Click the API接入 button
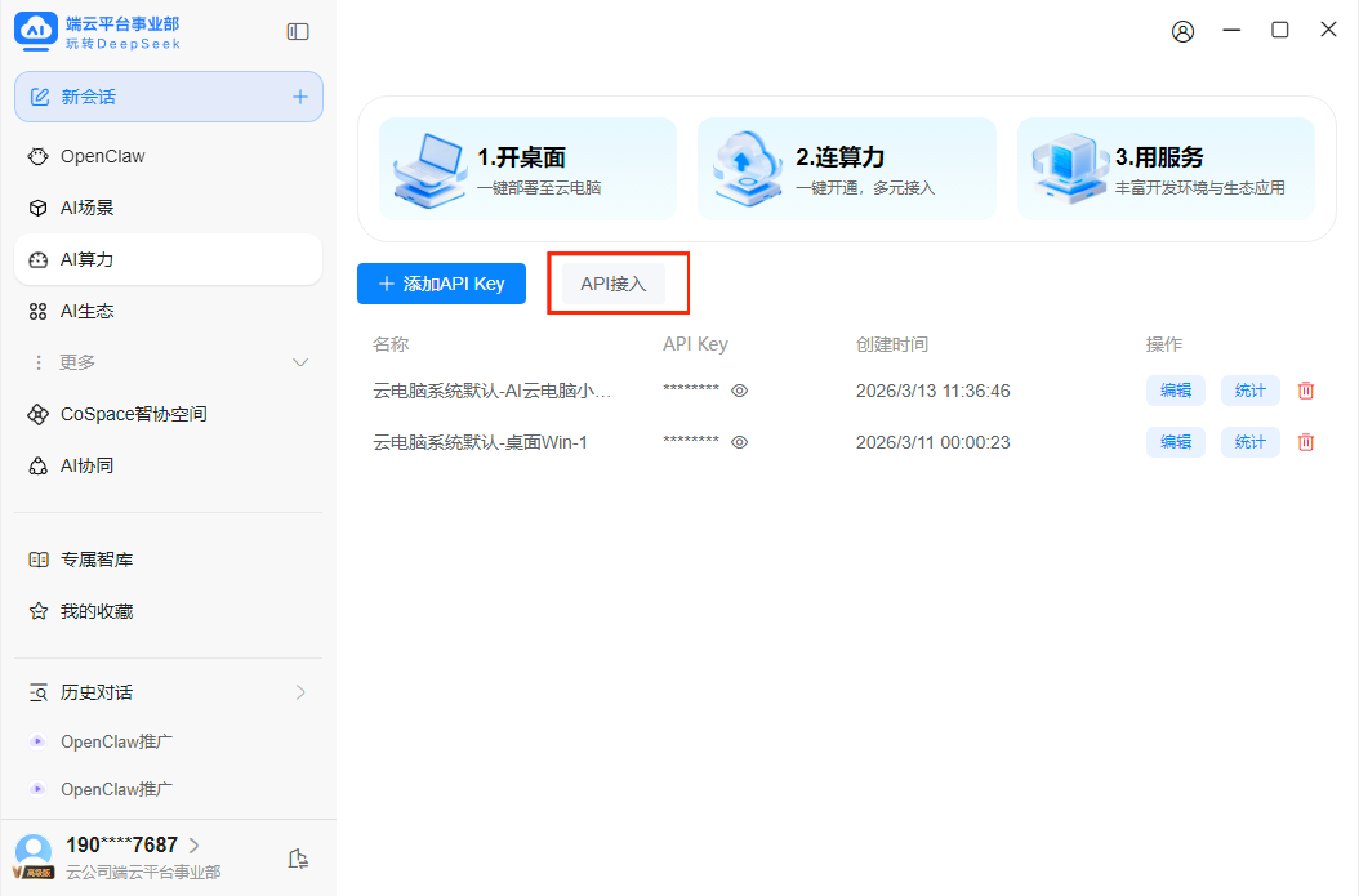This screenshot has height=896, width=1359. point(613,284)
